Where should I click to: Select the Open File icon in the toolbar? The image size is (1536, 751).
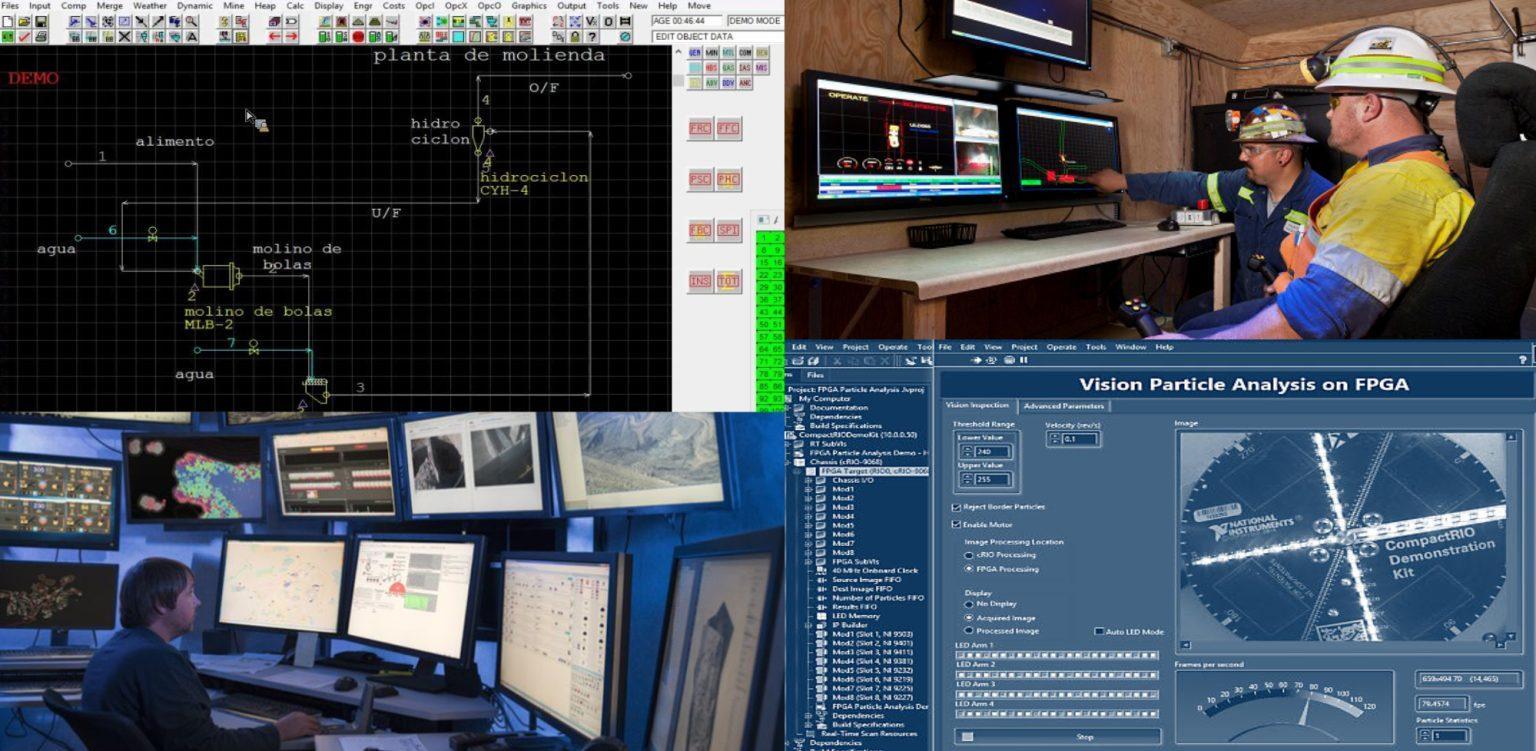click(x=21, y=22)
